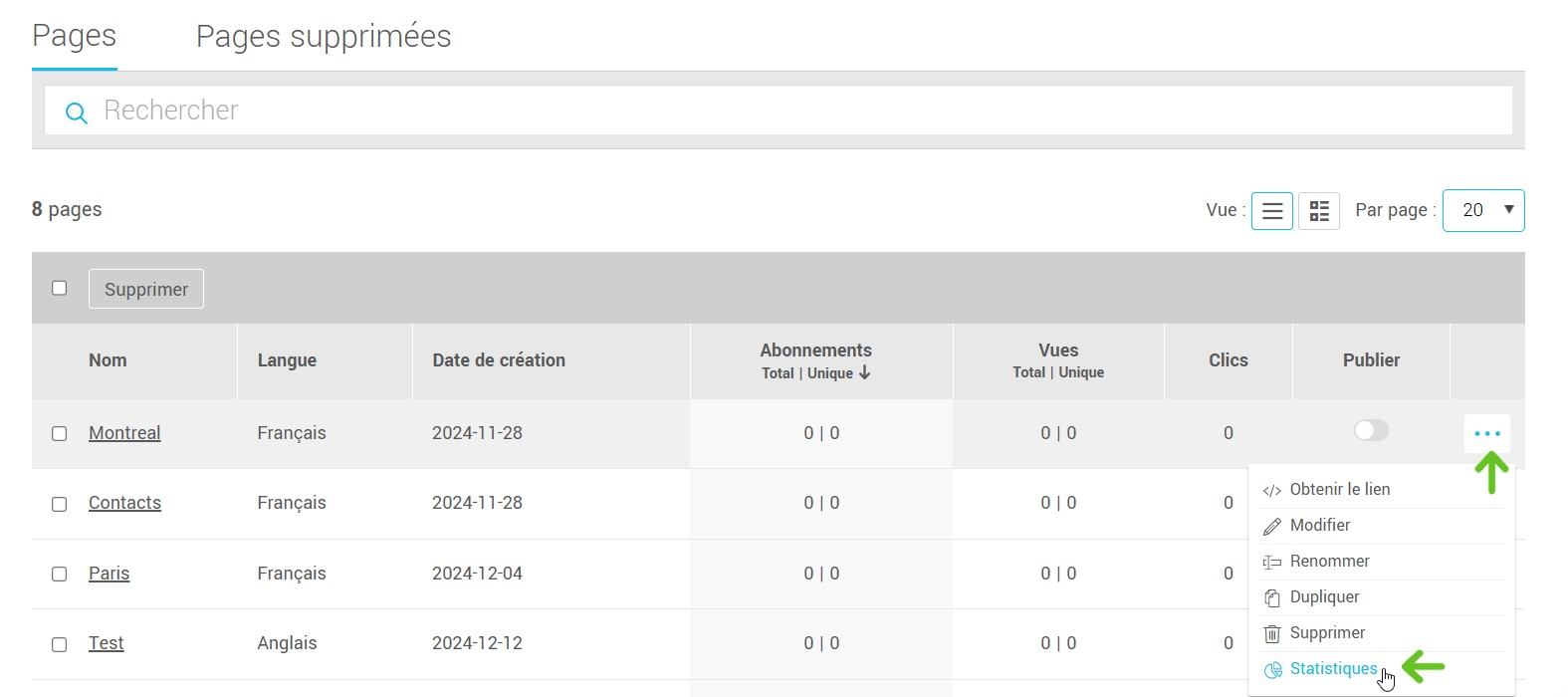This screenshot has height=697, width=1568.
Task: Check the Test row checkbox
Action: point(60,644)
